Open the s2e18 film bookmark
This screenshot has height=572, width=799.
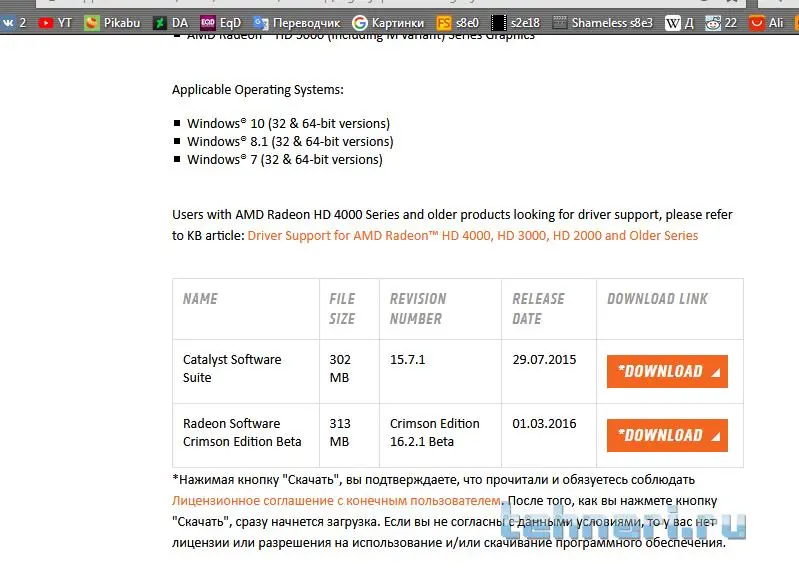[515, 23]
